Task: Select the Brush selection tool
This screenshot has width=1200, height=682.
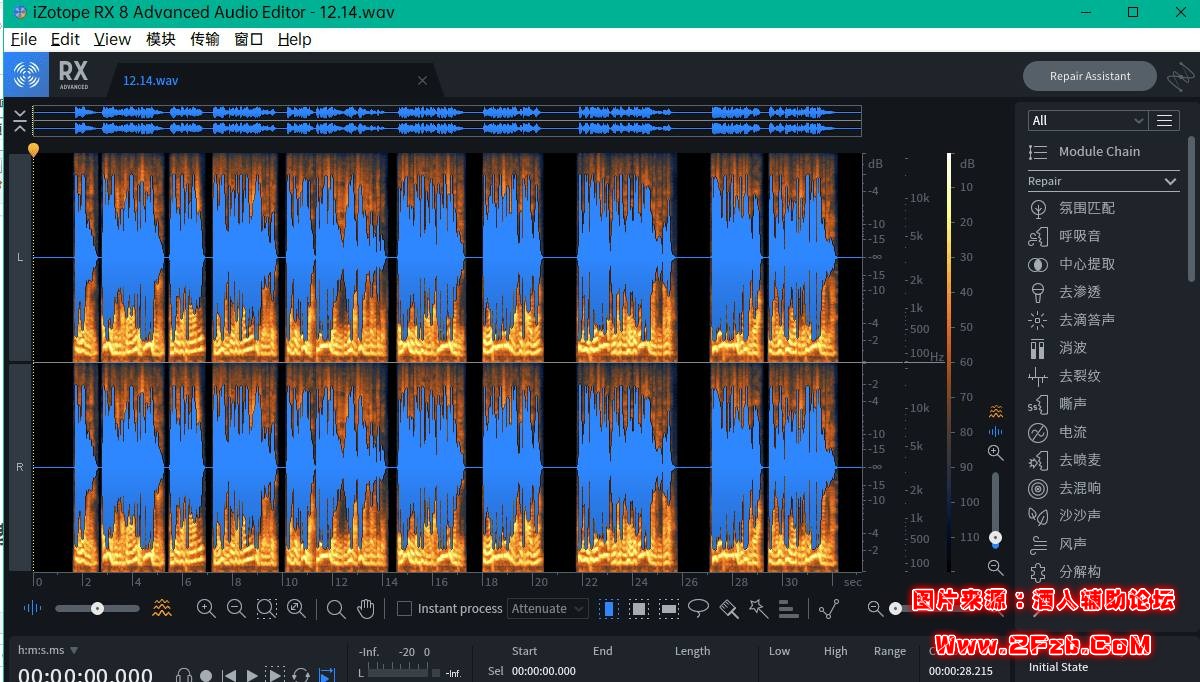Action: [x=728, y=608]
